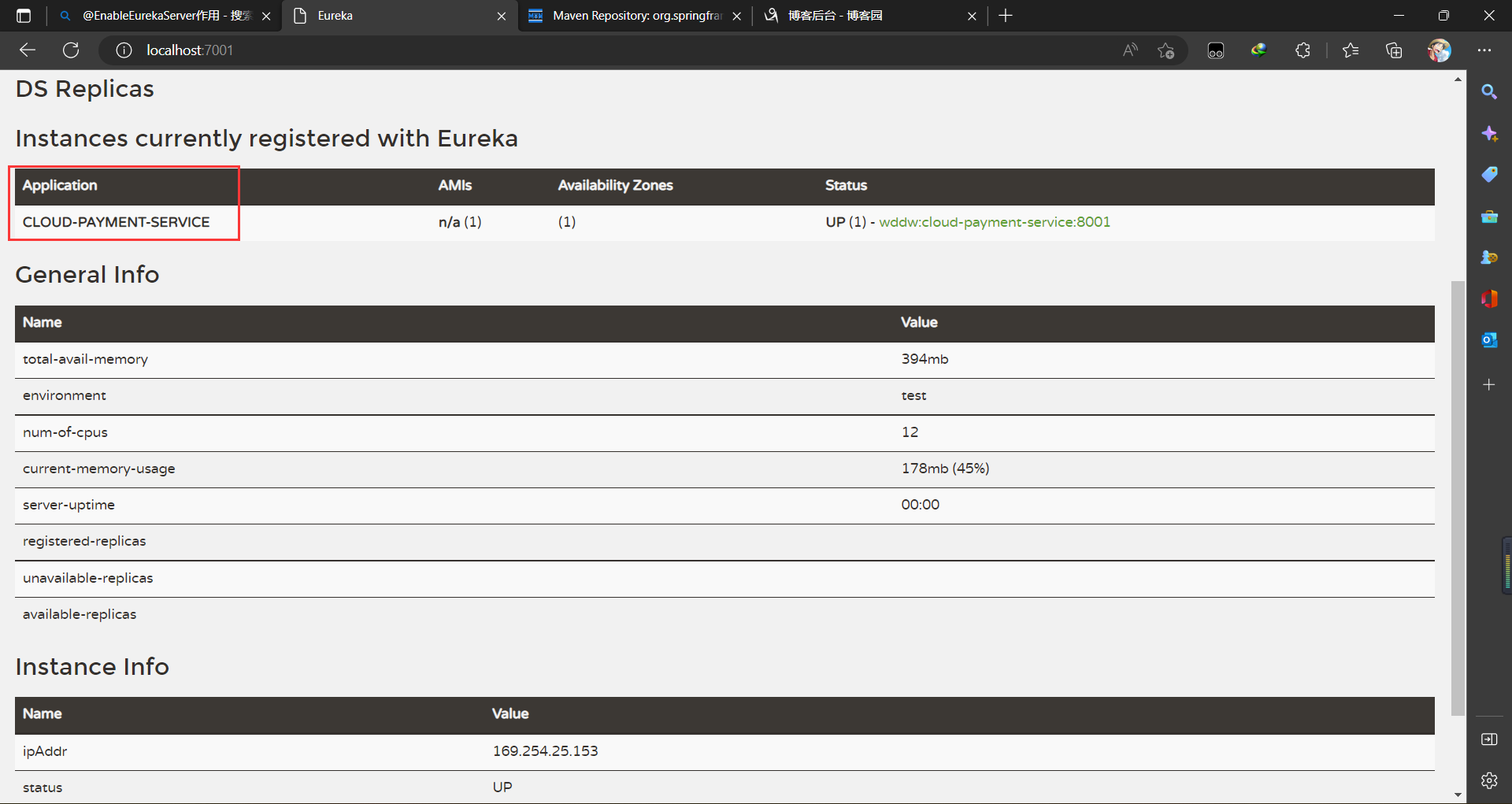Open Copilot sparkle icon in sidebar
1512x804 pixels.
tap(1488, 133)
